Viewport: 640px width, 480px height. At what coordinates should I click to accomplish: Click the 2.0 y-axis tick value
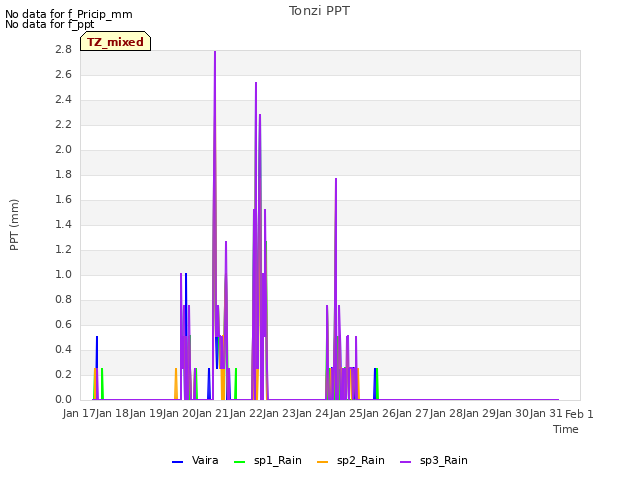click(63, 150)
